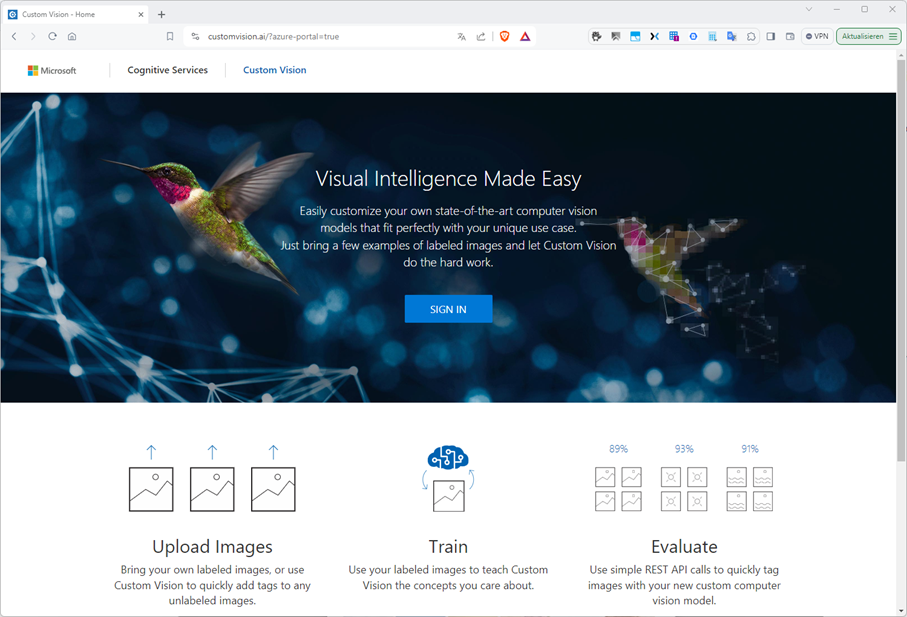Click the black X-shaped extension icon
This screenshot has height=617, width=907.
coord(654,36)
